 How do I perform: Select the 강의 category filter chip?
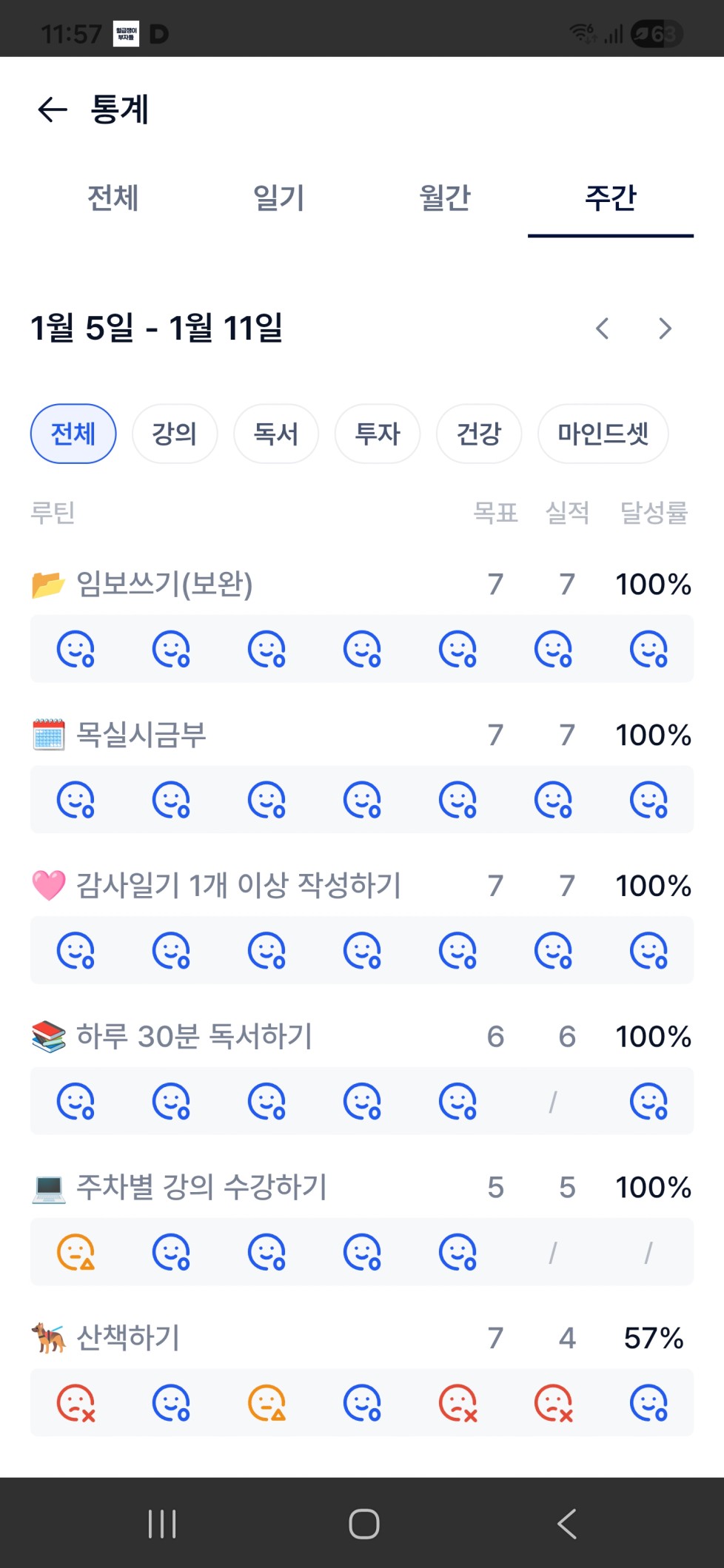pos(175,434)
